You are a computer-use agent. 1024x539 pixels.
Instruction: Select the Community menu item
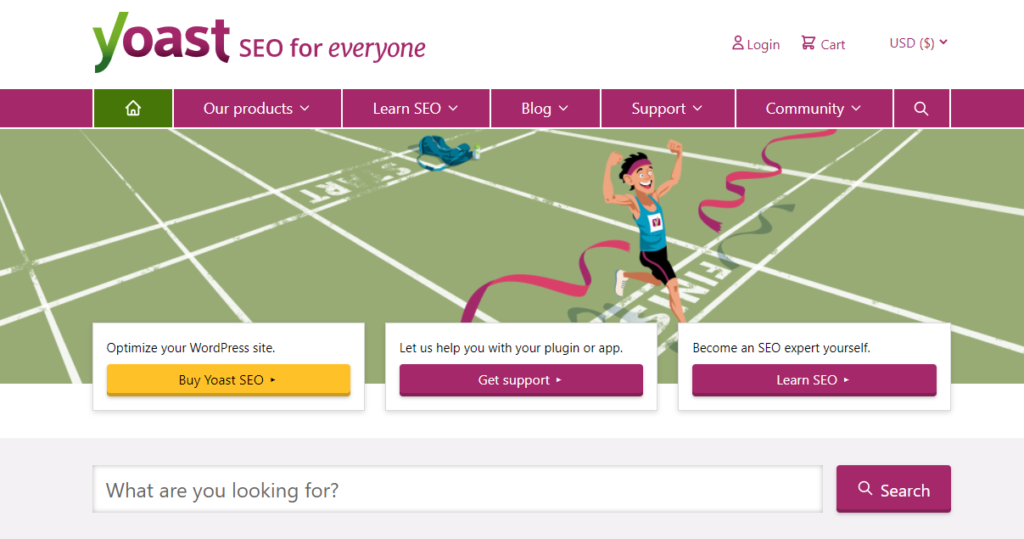tap(813, 109)
